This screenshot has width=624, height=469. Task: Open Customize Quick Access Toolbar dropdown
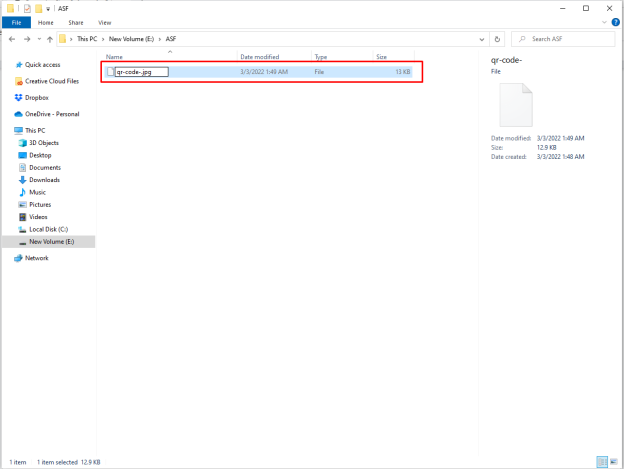click(x=48, y=9)
